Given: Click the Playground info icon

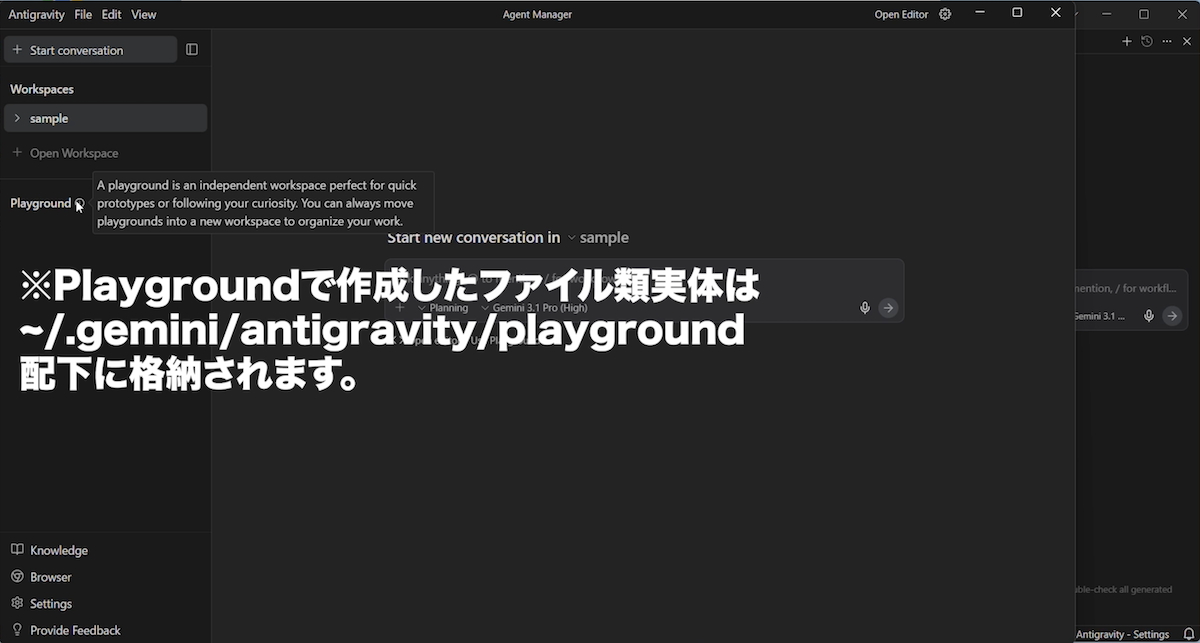Looking at the screenshot, I should coord(80,203).
